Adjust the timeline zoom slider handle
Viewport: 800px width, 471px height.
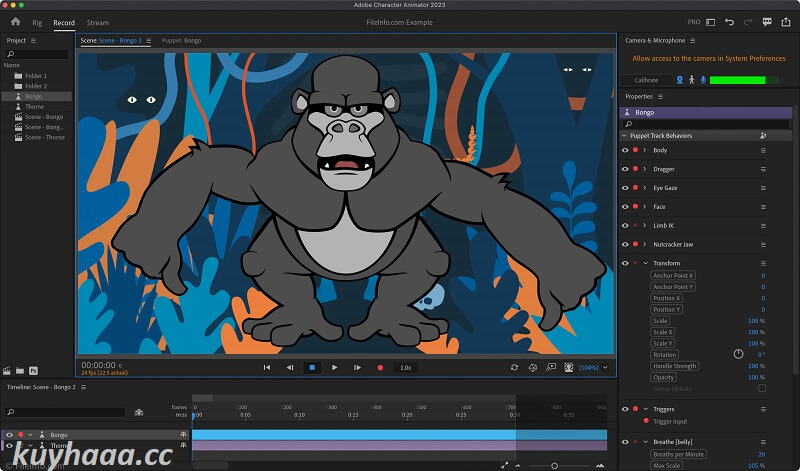555,465
